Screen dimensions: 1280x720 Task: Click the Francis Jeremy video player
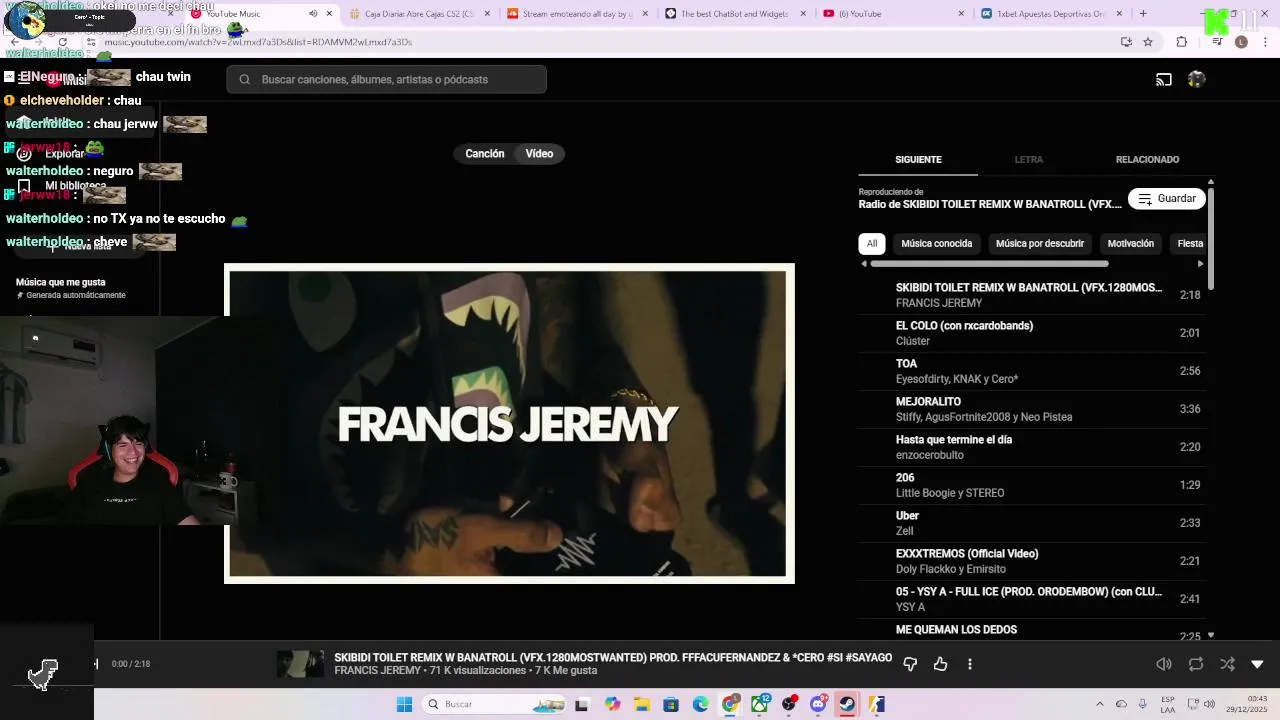[x=509, y=423]
